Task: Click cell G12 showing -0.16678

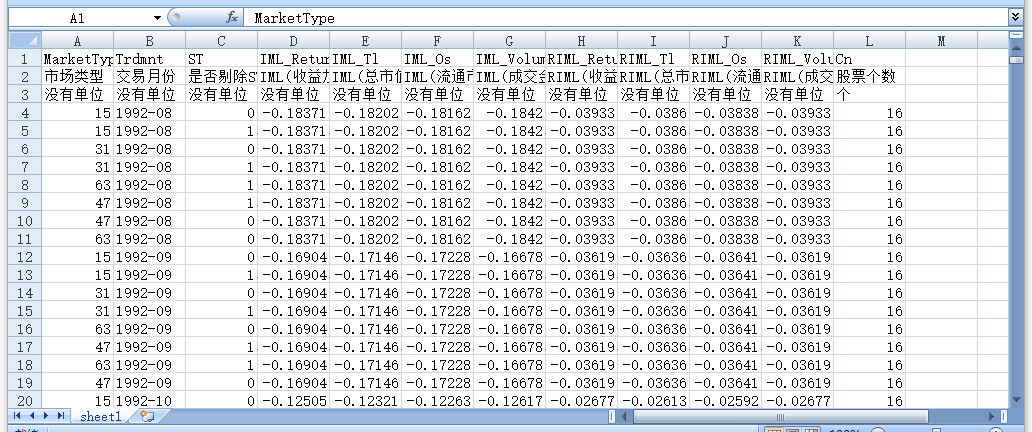Action: [509, 256]
